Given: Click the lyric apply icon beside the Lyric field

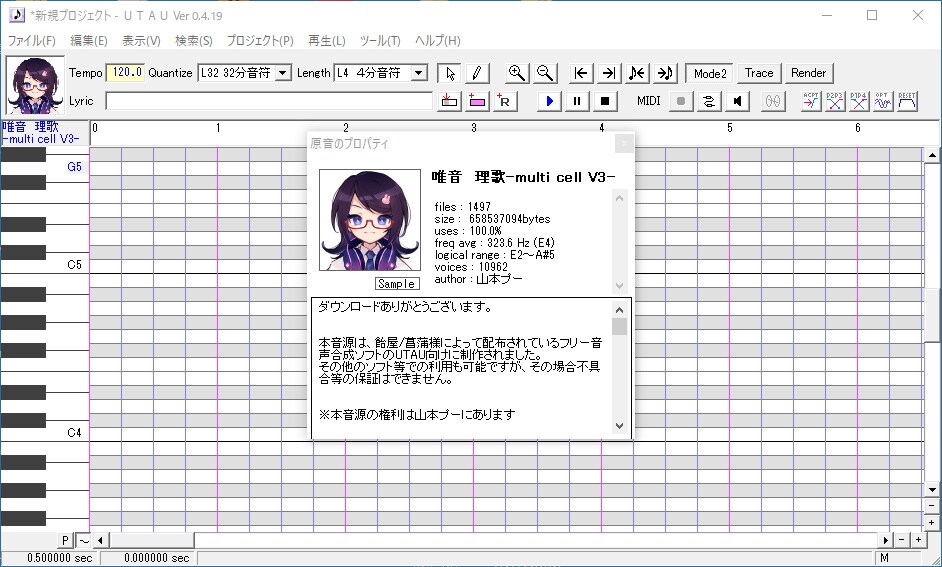Looking at the screenshot, I should coord(449,101).
